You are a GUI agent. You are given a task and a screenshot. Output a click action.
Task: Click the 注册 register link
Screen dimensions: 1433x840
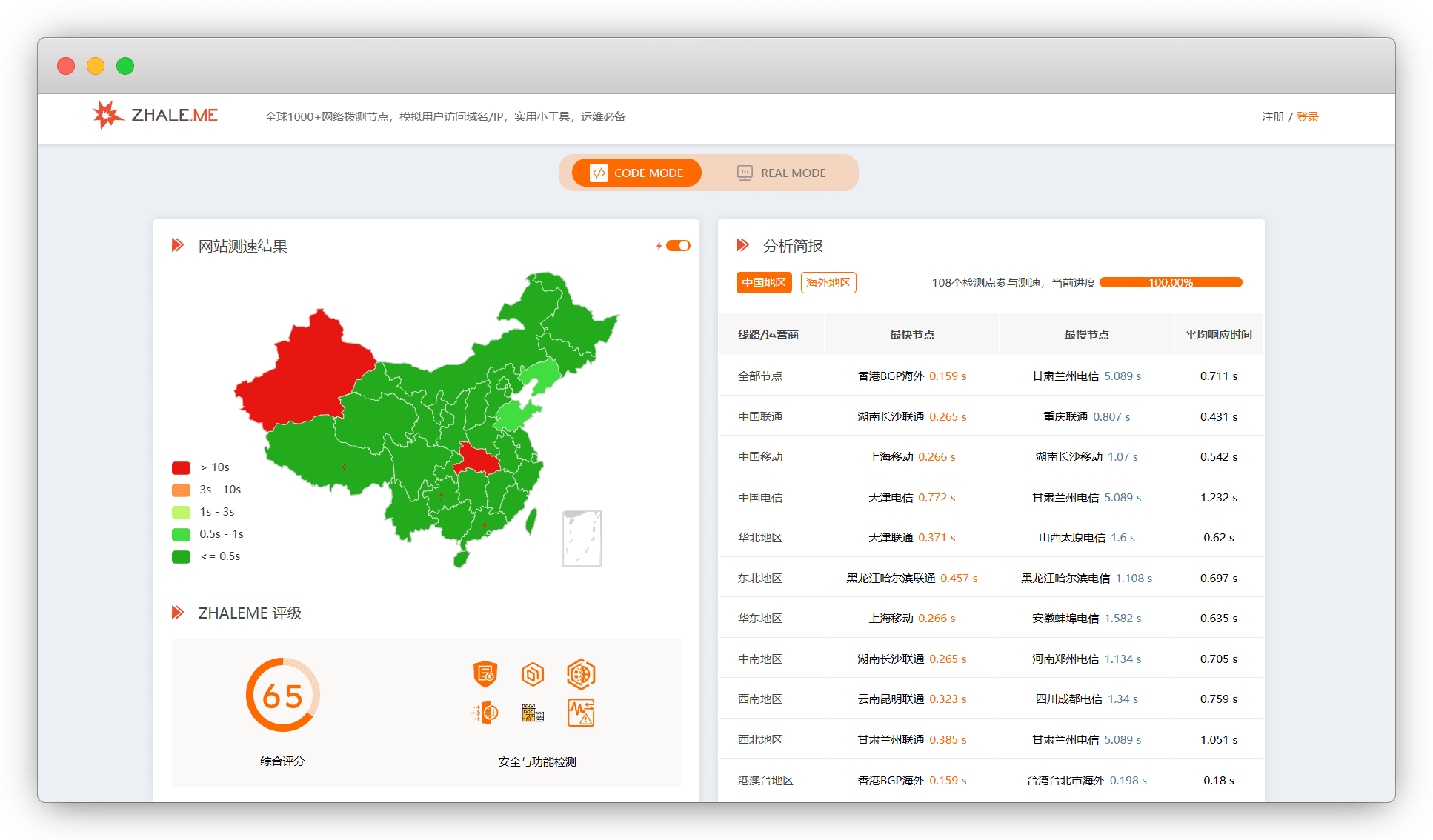[1273, 116]
